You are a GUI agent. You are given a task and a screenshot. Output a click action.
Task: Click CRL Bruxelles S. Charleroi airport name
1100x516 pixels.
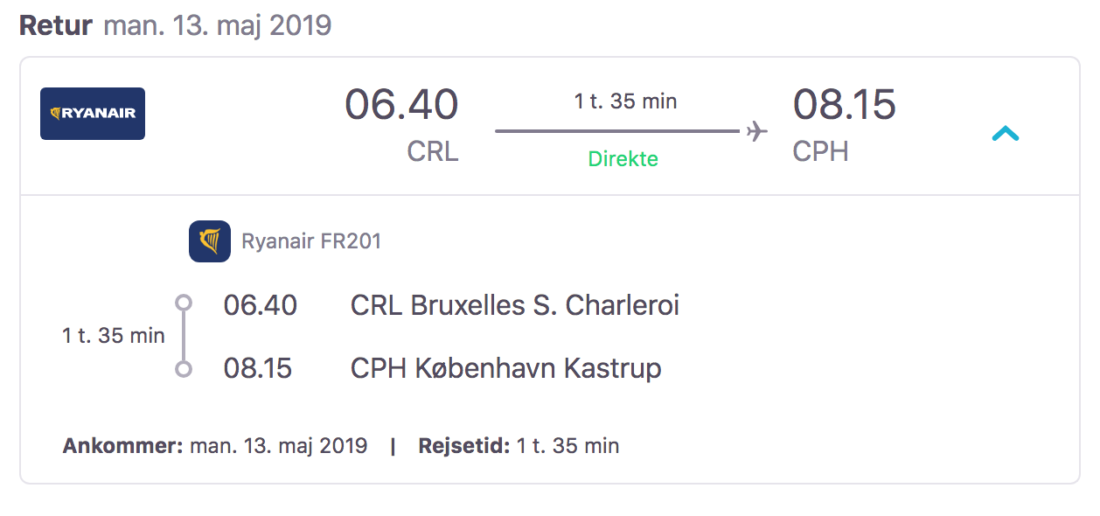point(514,305)
